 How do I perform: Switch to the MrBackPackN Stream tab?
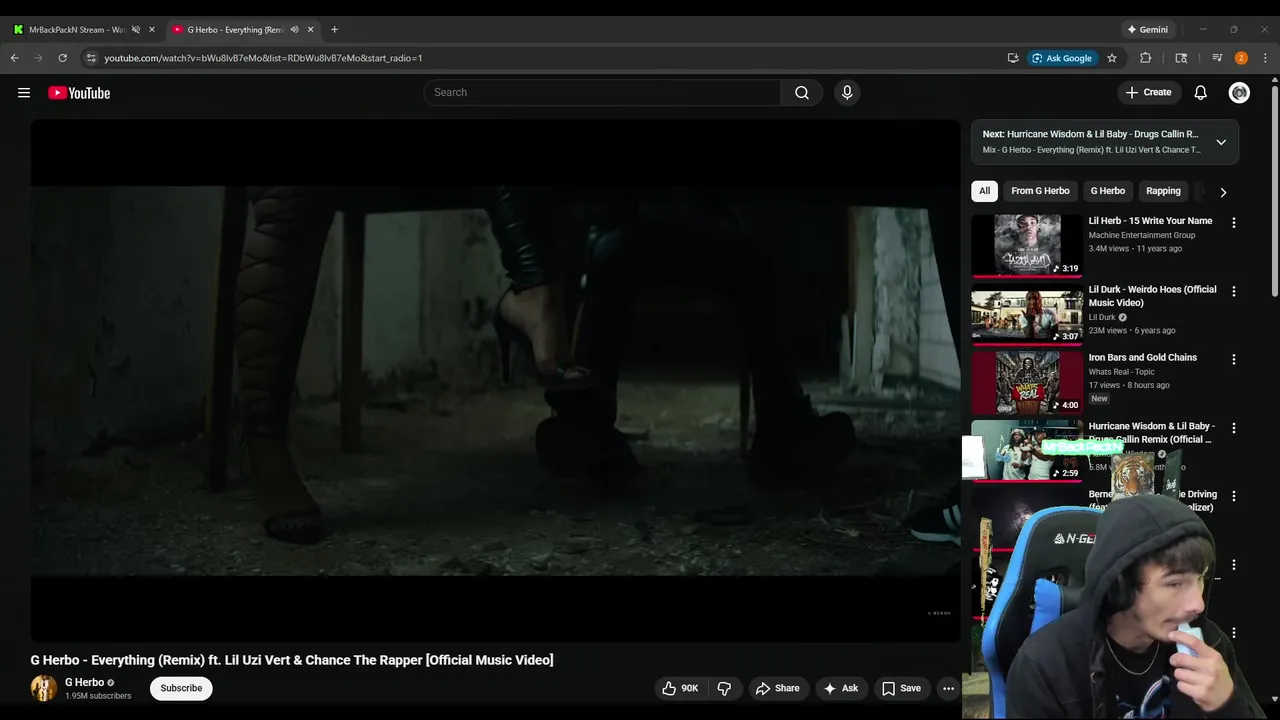(x=78, y=29)
